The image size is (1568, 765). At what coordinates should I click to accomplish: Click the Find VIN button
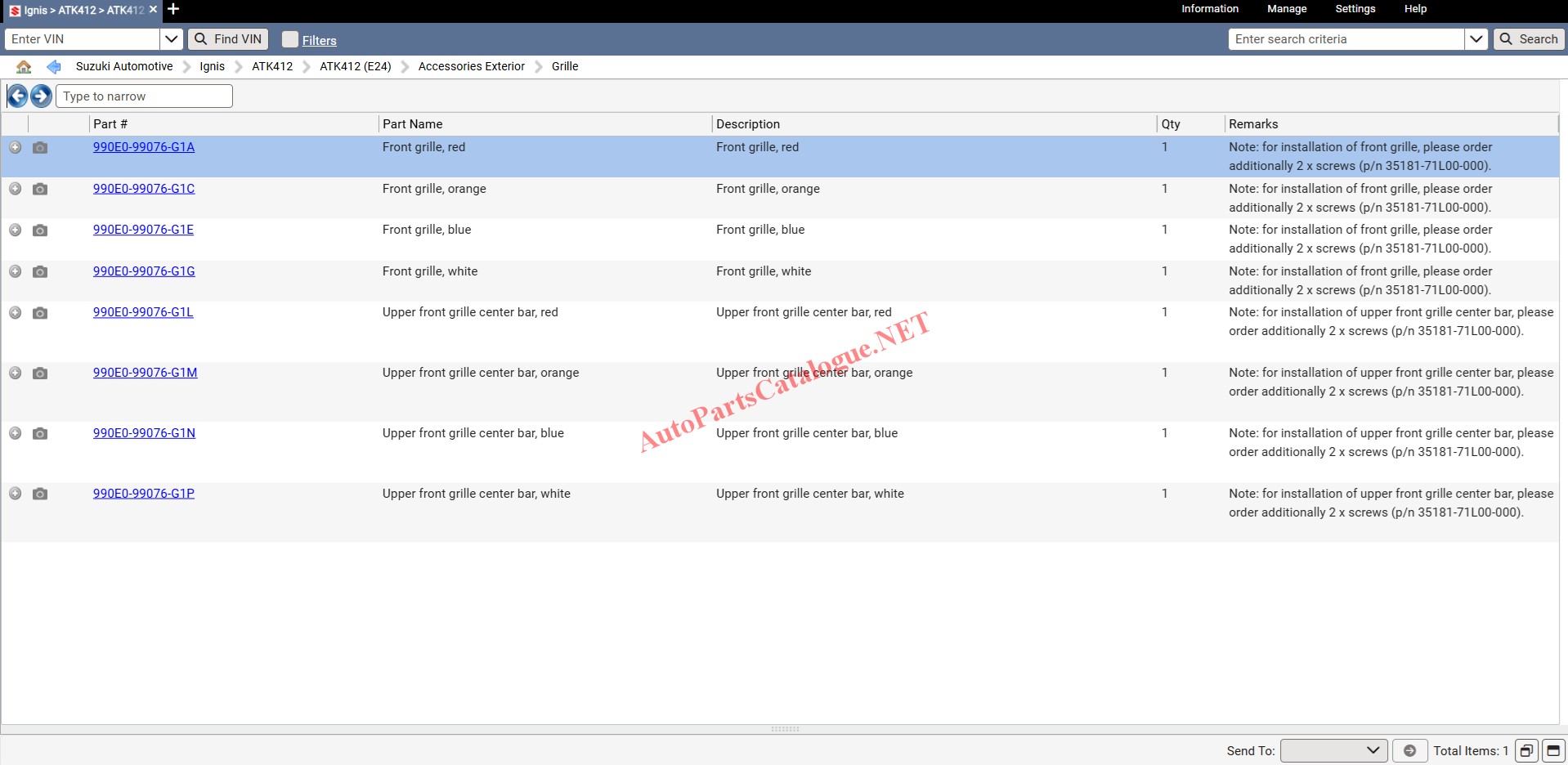coord(228,39)
